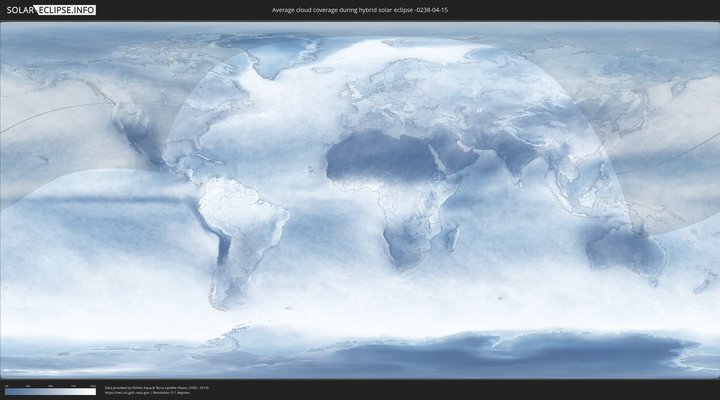Click the SOLAR ECLIPSE.INFO logo

click(50, 9)
